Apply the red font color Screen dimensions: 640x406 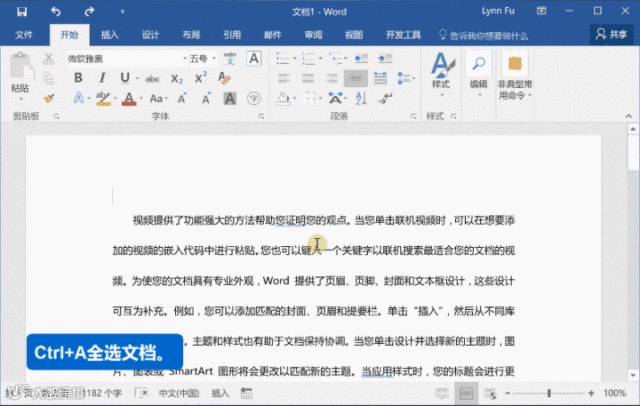click(x=129, y=98)
